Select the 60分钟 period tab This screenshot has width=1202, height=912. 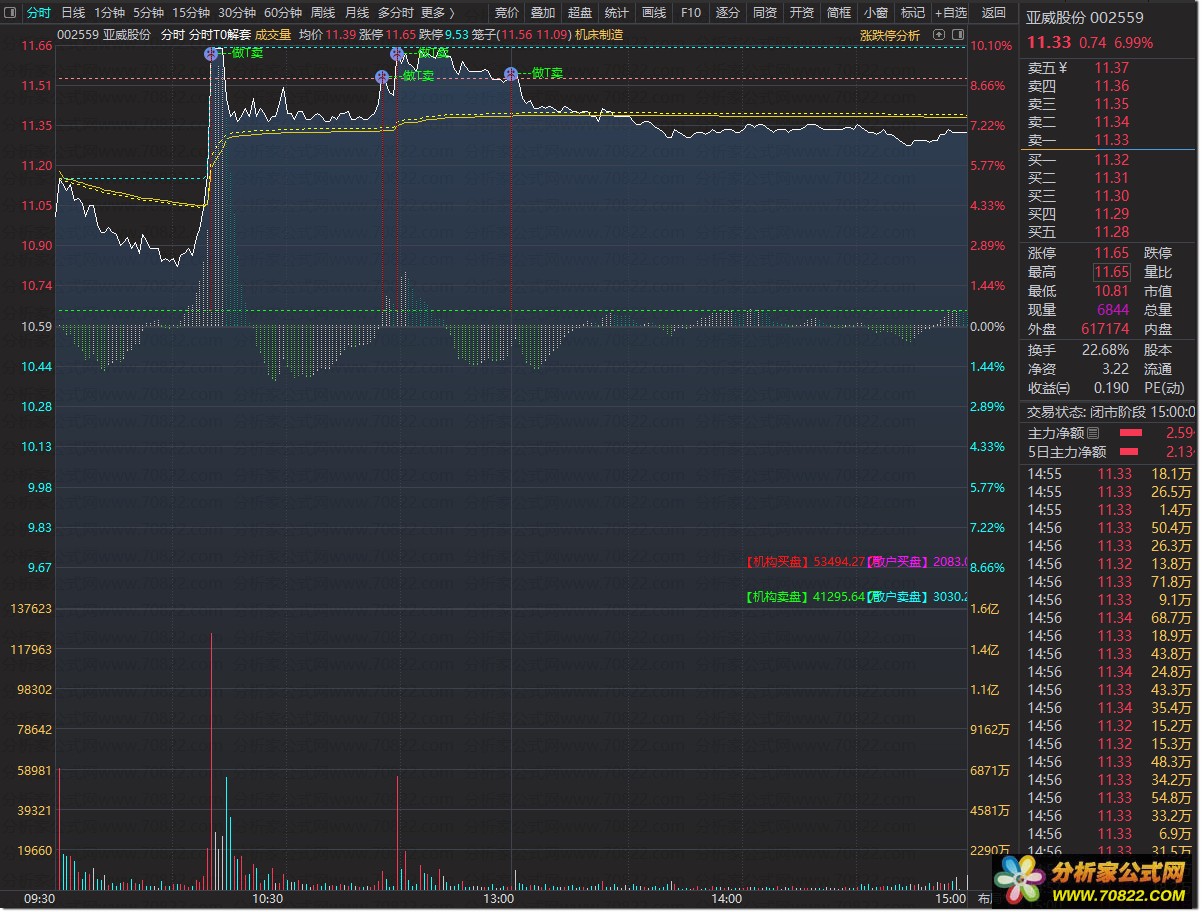[282, 13]
